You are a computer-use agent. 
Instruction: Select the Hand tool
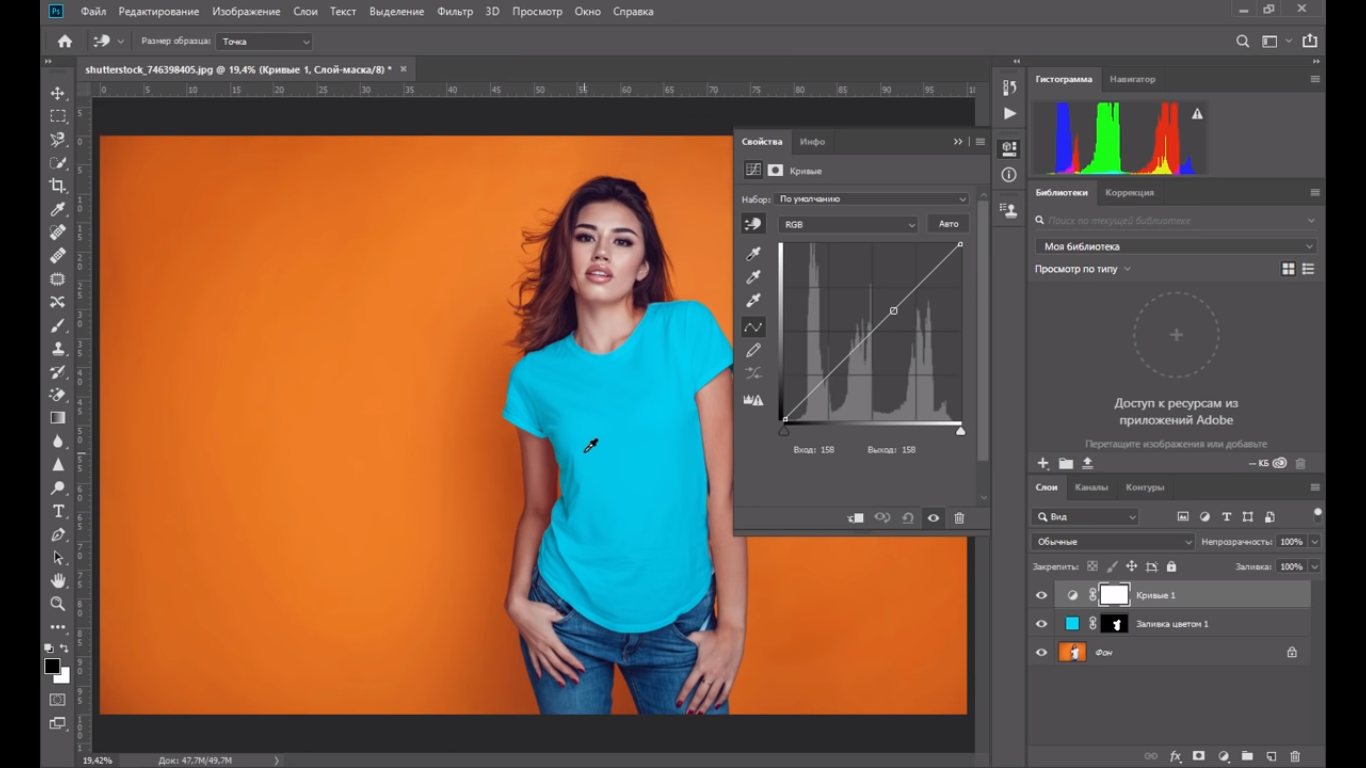(x=58, y=581)
